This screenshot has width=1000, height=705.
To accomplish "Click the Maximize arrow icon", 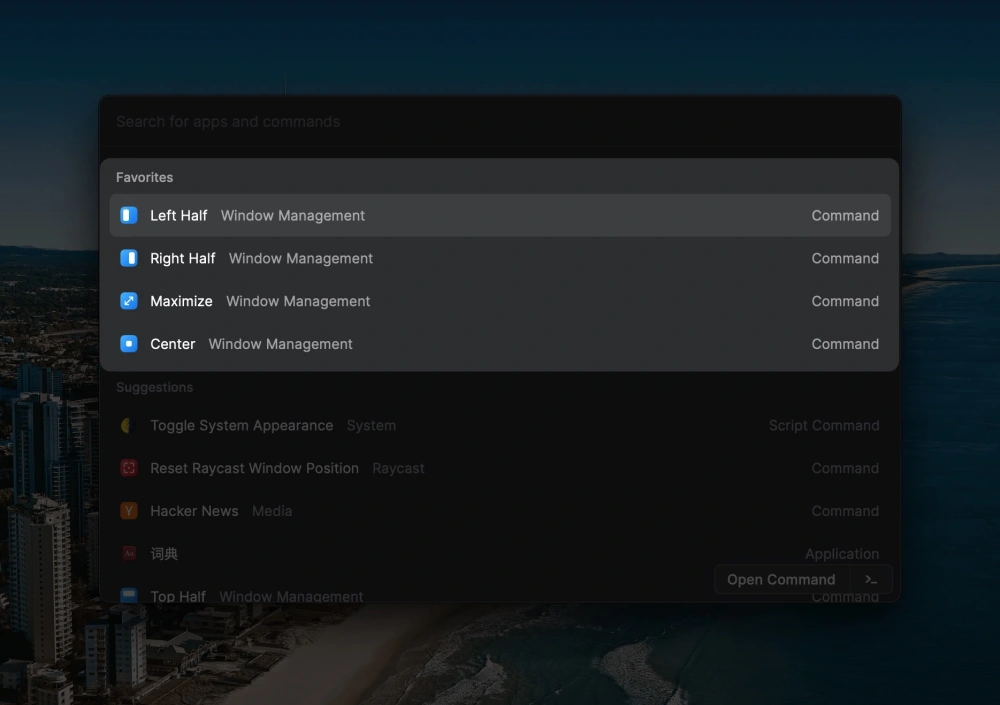I will [129, 301].
